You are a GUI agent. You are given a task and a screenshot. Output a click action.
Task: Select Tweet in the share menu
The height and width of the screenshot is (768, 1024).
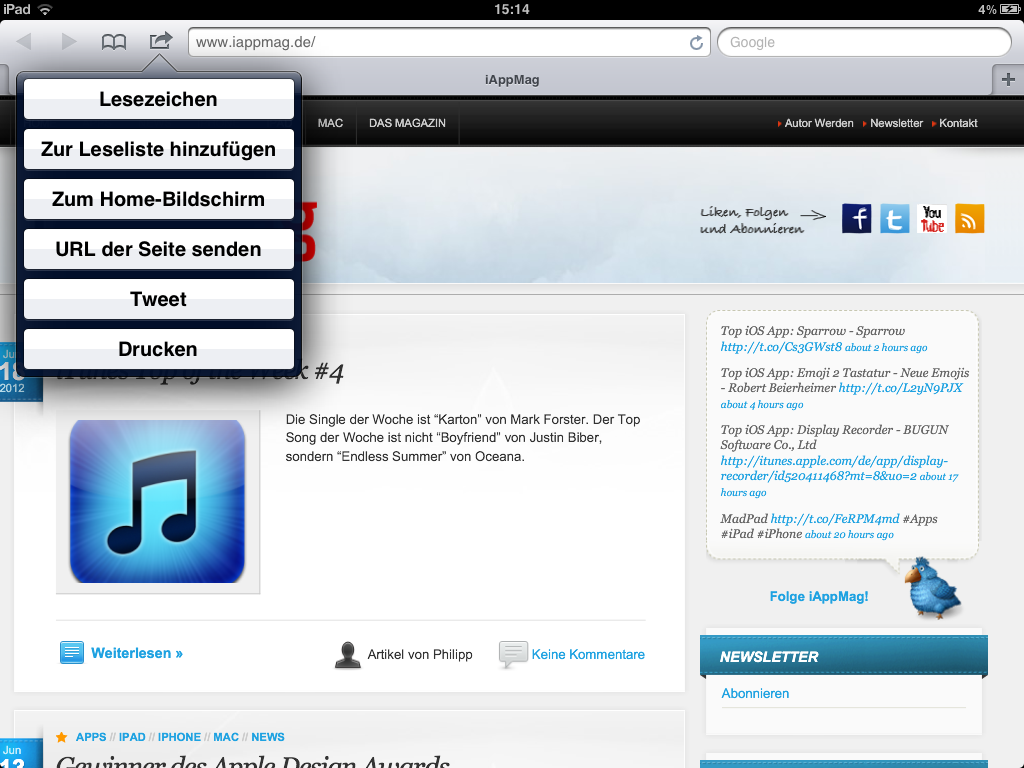159,299
